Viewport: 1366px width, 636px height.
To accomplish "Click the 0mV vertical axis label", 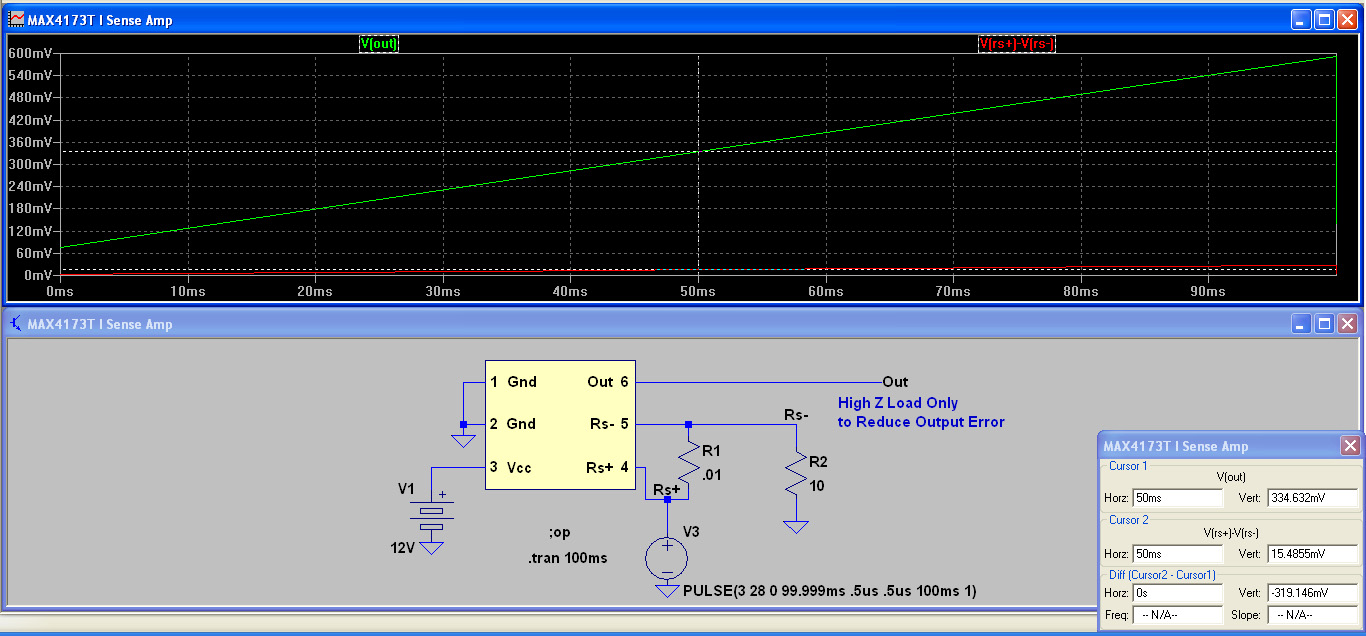I will (x=38, y=275).
